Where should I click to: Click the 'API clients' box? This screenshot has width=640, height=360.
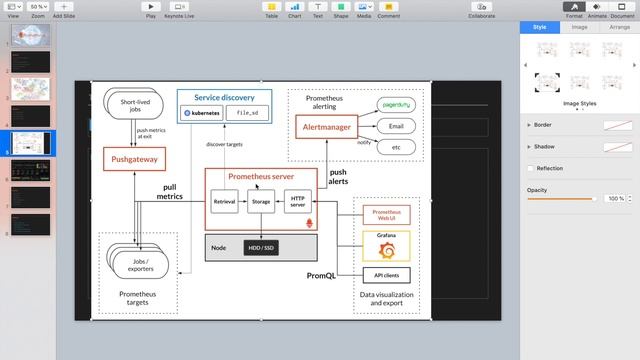click(387, 276)
